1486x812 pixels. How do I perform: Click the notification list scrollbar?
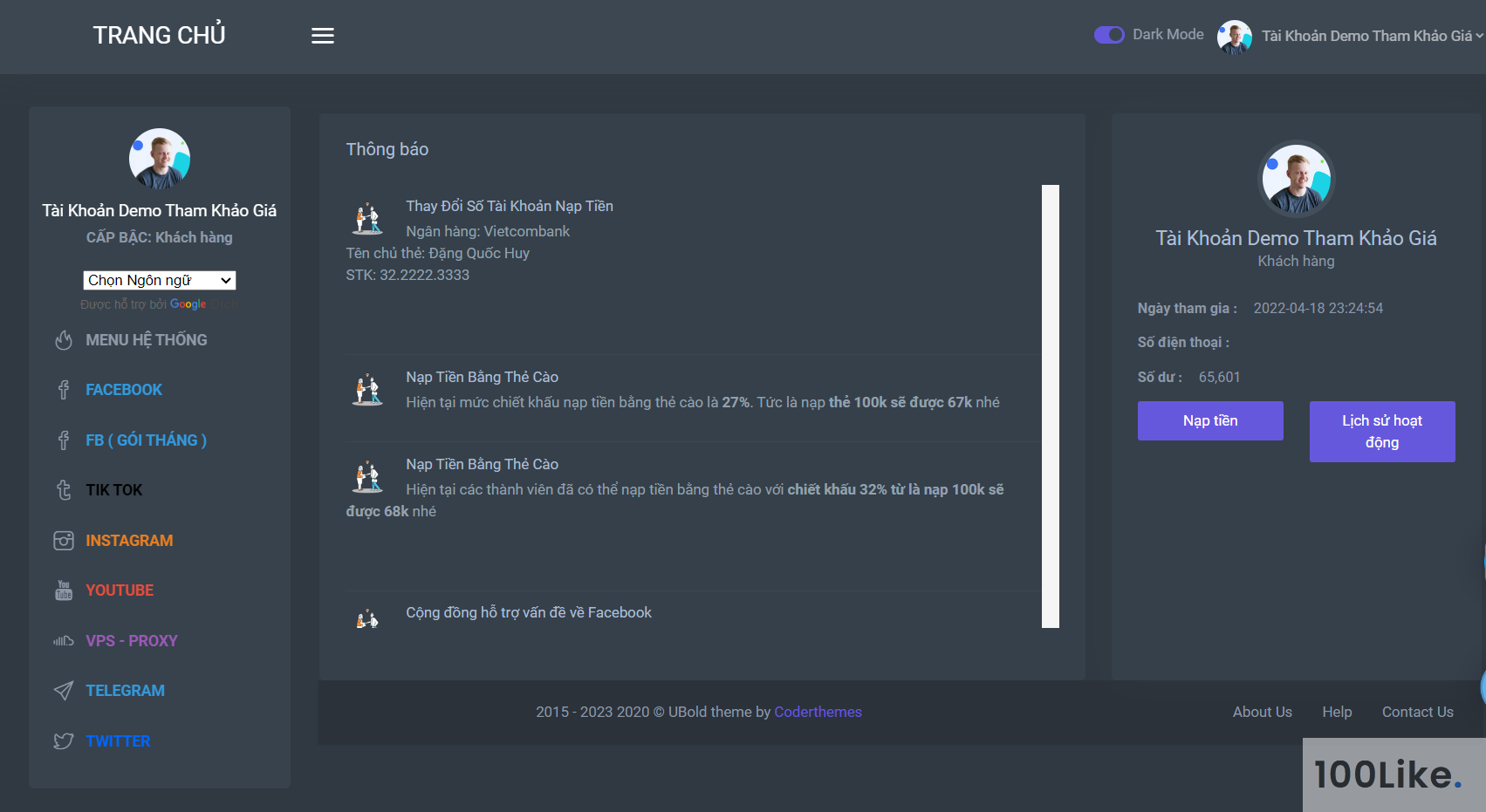click(x=1051, y=406)
